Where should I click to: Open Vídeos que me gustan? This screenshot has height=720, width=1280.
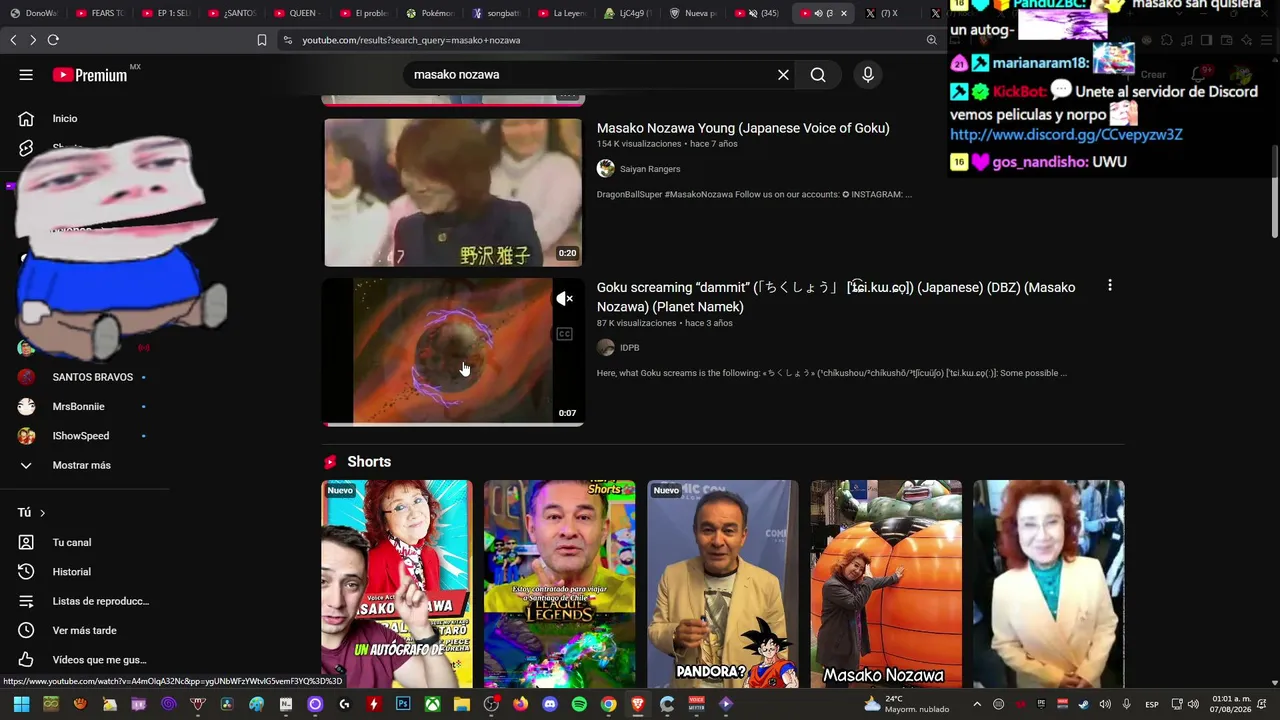click(85, 660)
